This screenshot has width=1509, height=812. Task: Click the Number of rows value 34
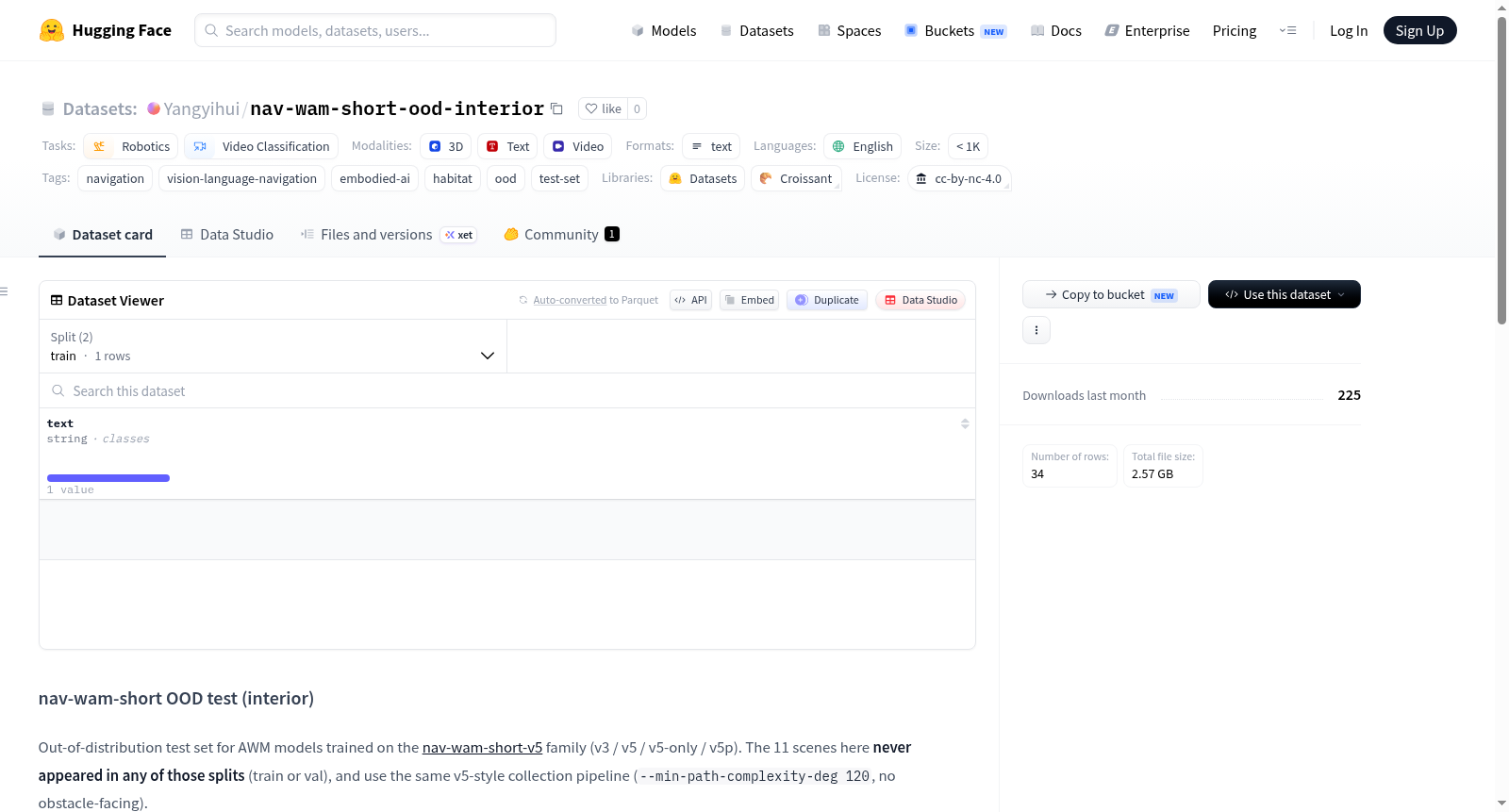click(1037, 474)
